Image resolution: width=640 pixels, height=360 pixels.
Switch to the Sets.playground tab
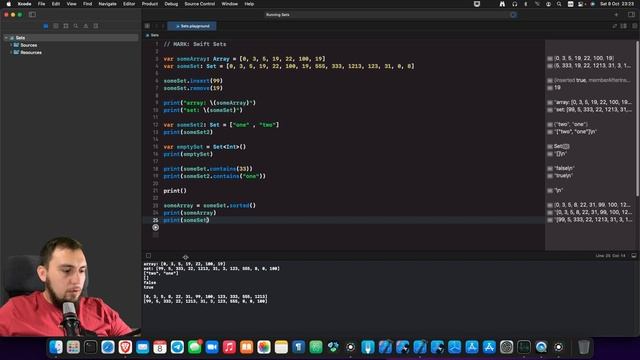click(192, 26)
